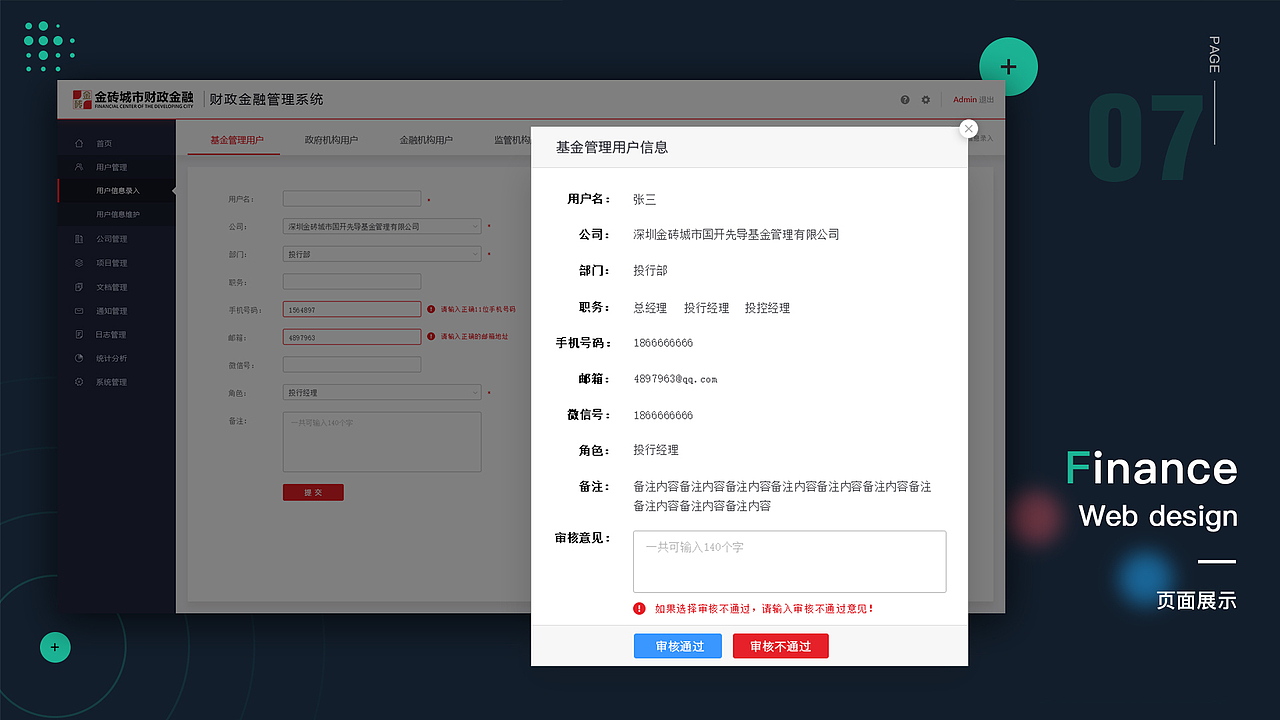
Task: Click the 文档管理 document icon
Action: pos(79,287)
